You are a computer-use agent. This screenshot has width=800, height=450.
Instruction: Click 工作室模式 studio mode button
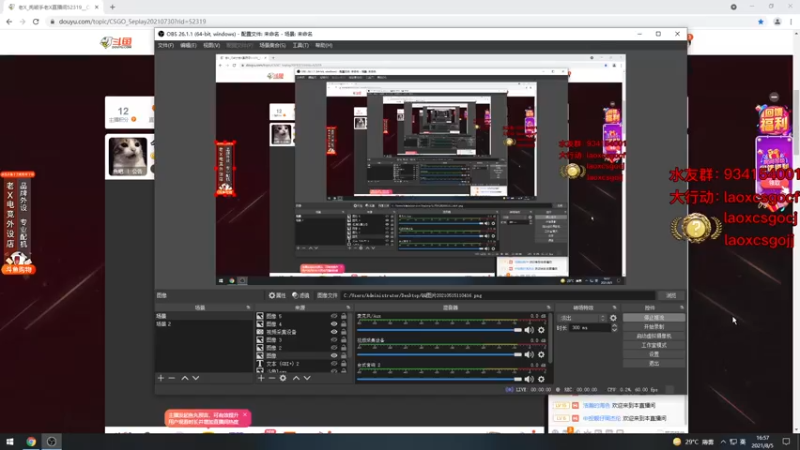(x=654, y=345)
